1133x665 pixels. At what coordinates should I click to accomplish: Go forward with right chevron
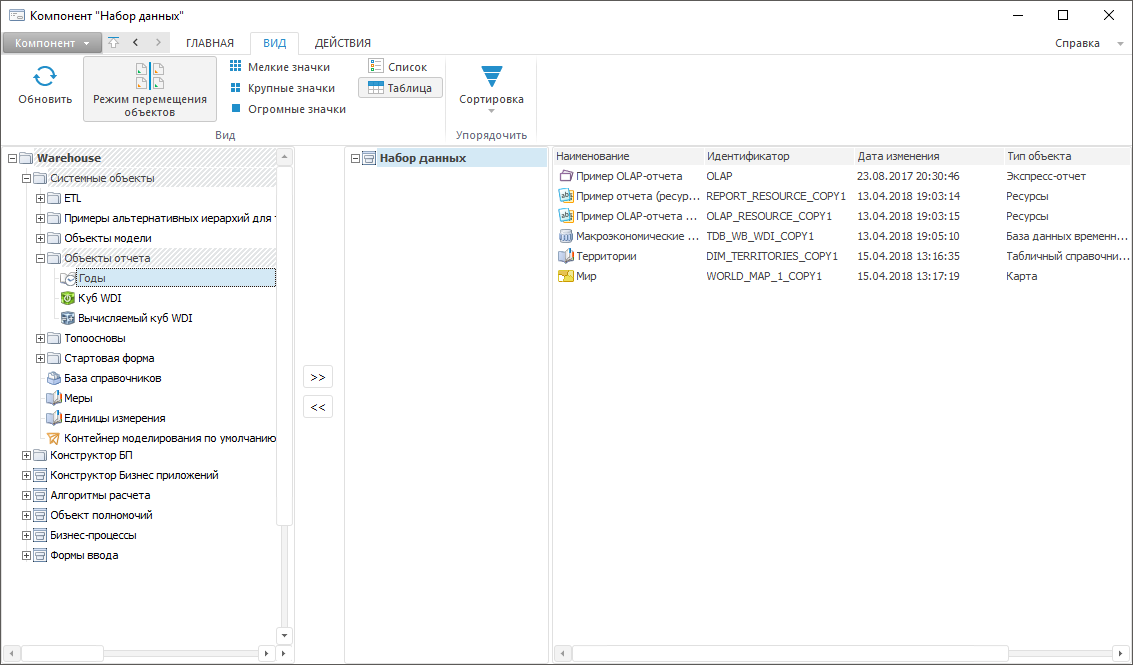click(x=158, y=43)
